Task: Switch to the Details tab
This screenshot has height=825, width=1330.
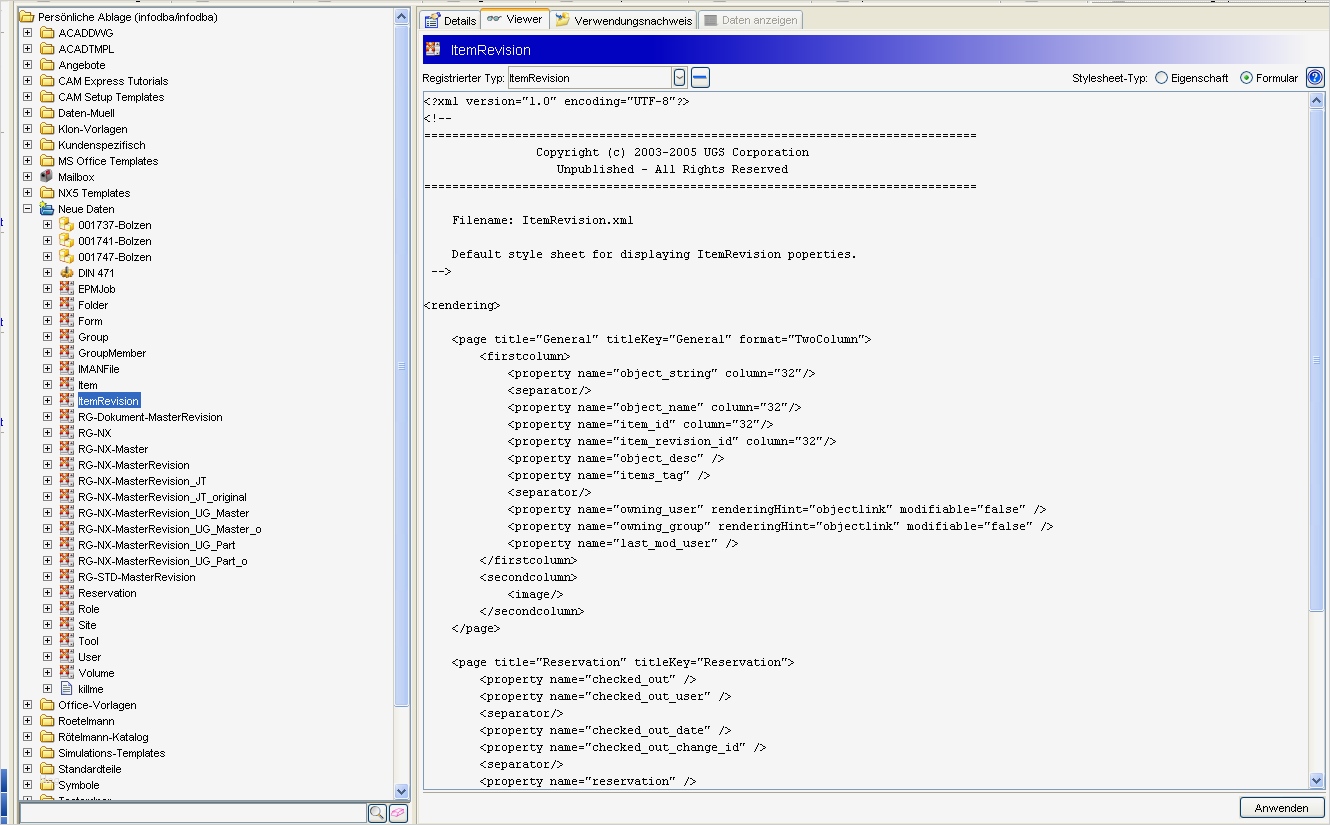Action: click(x=450, y=21)
